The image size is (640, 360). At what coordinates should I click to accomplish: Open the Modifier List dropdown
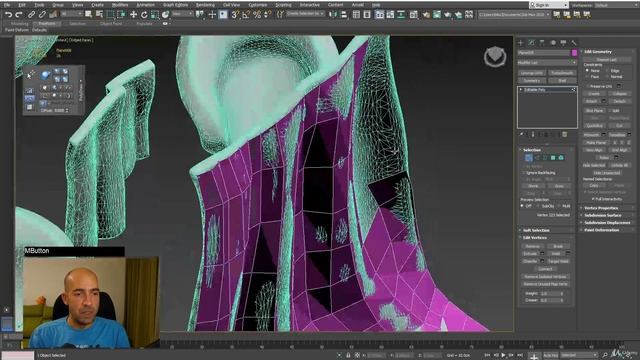(547, 62)
